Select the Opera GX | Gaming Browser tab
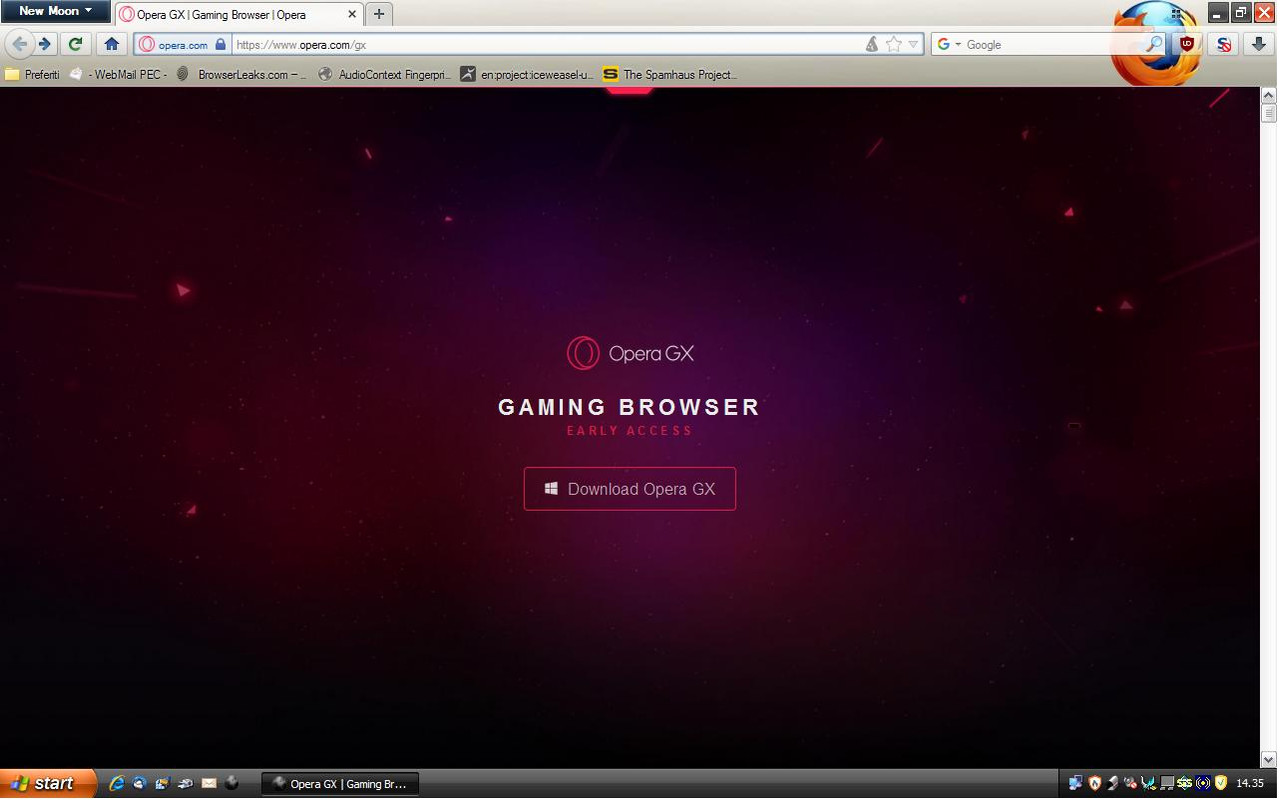The height and width of the screenshot is (800, 1280). [x=238, y=15]
